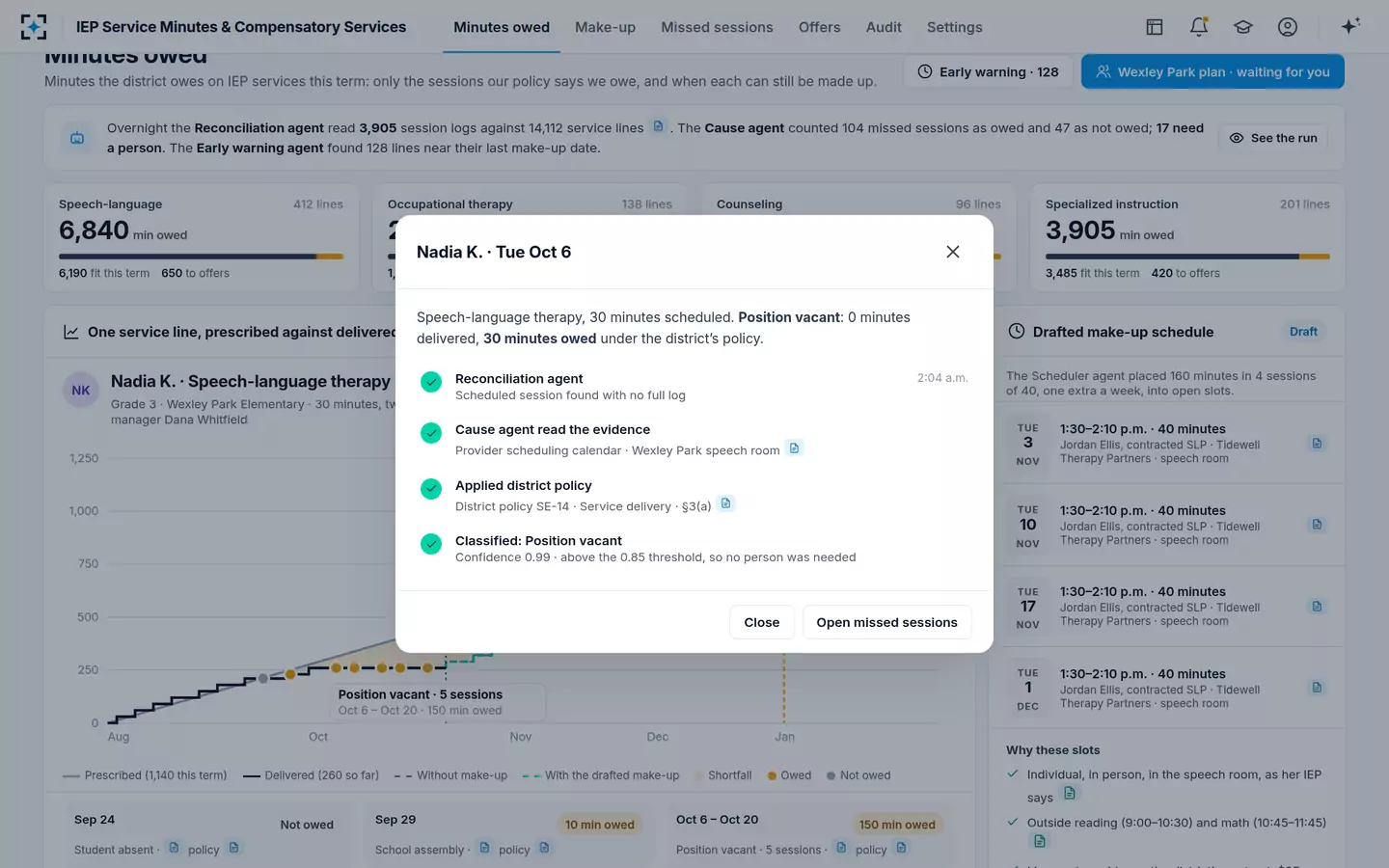
Task: Select the Minutes owed tab
Action: (502, 27)
